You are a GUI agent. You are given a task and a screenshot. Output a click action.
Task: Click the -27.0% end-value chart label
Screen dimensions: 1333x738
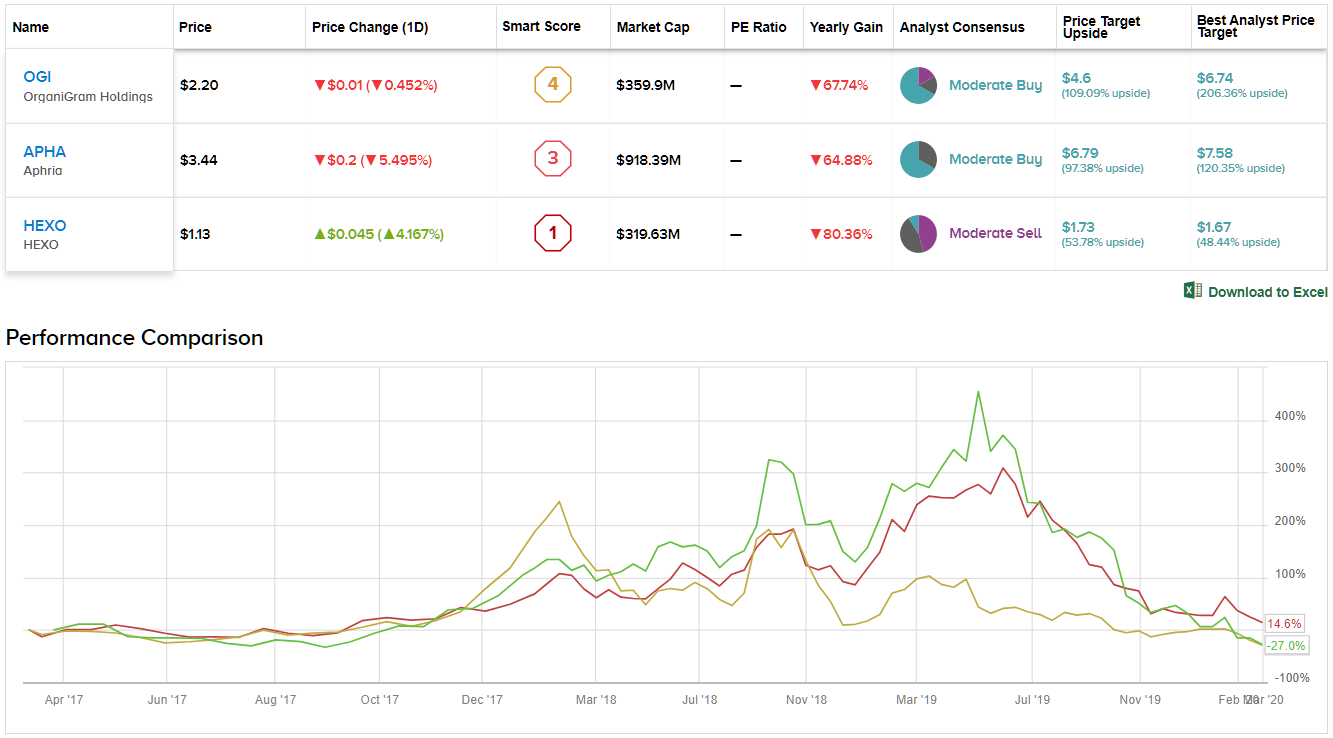1286,646
